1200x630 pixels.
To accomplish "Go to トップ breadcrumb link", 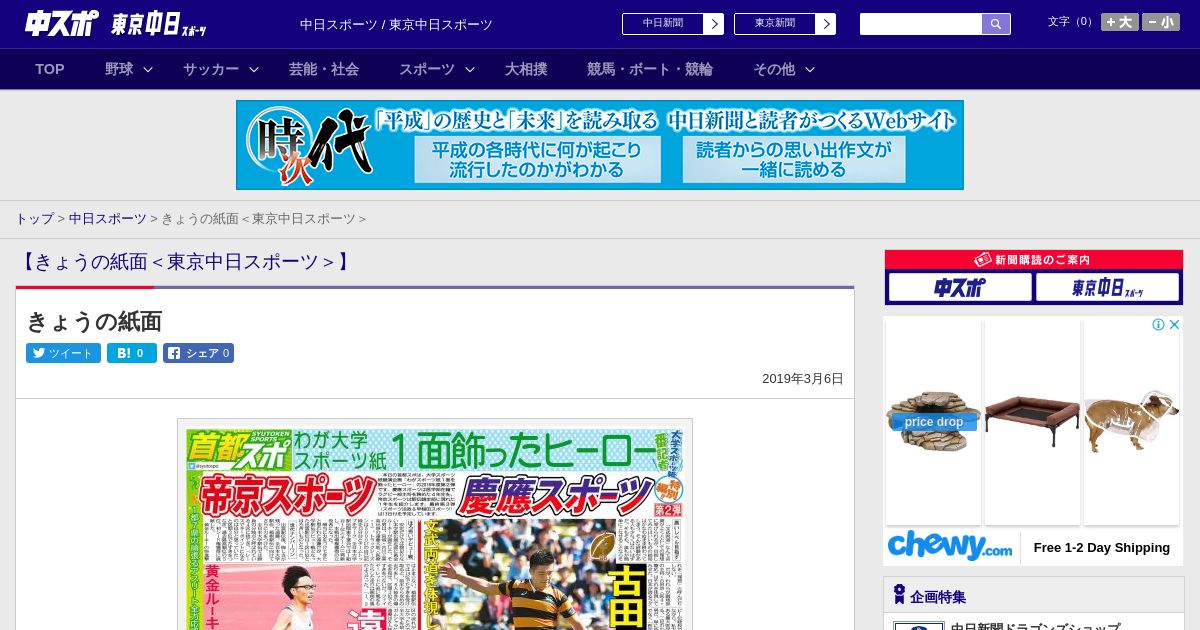I will [x=34, y=218].
